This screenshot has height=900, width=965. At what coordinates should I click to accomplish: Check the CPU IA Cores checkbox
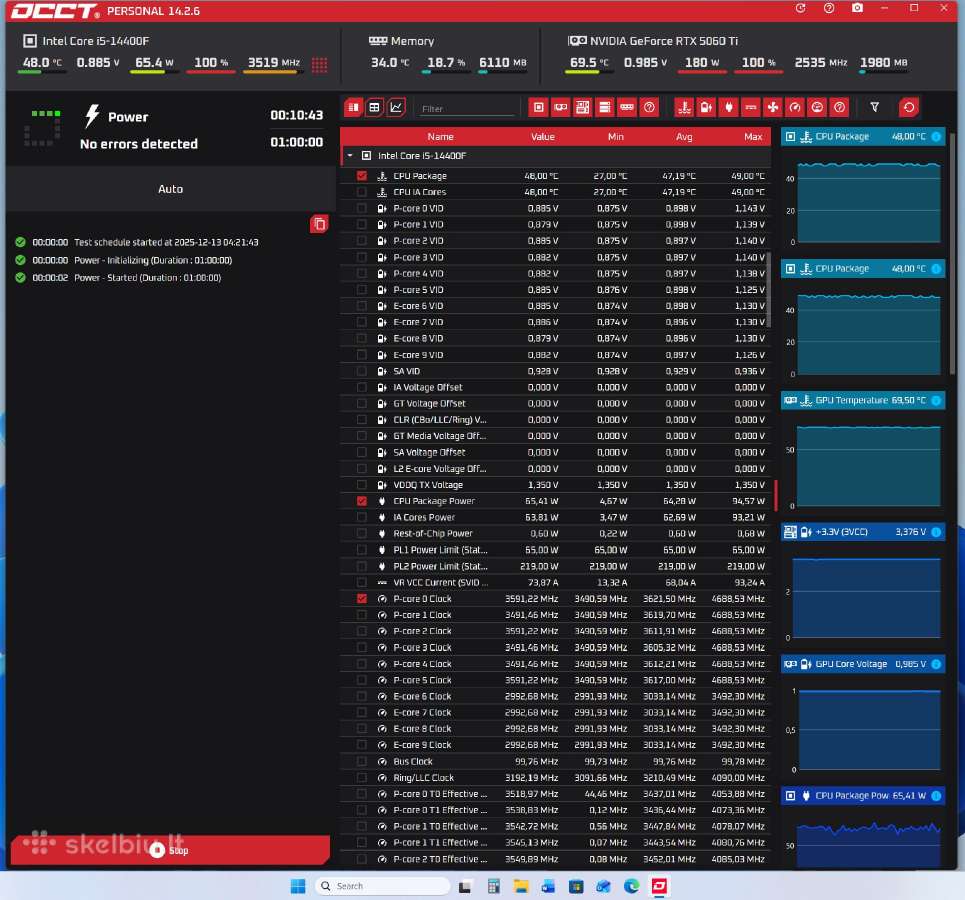coord(362,192)
